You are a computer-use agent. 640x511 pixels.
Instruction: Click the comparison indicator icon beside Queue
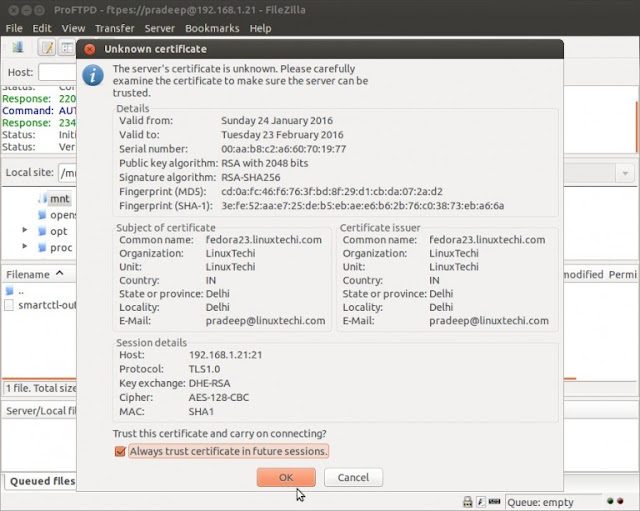[x=494, y=501]
